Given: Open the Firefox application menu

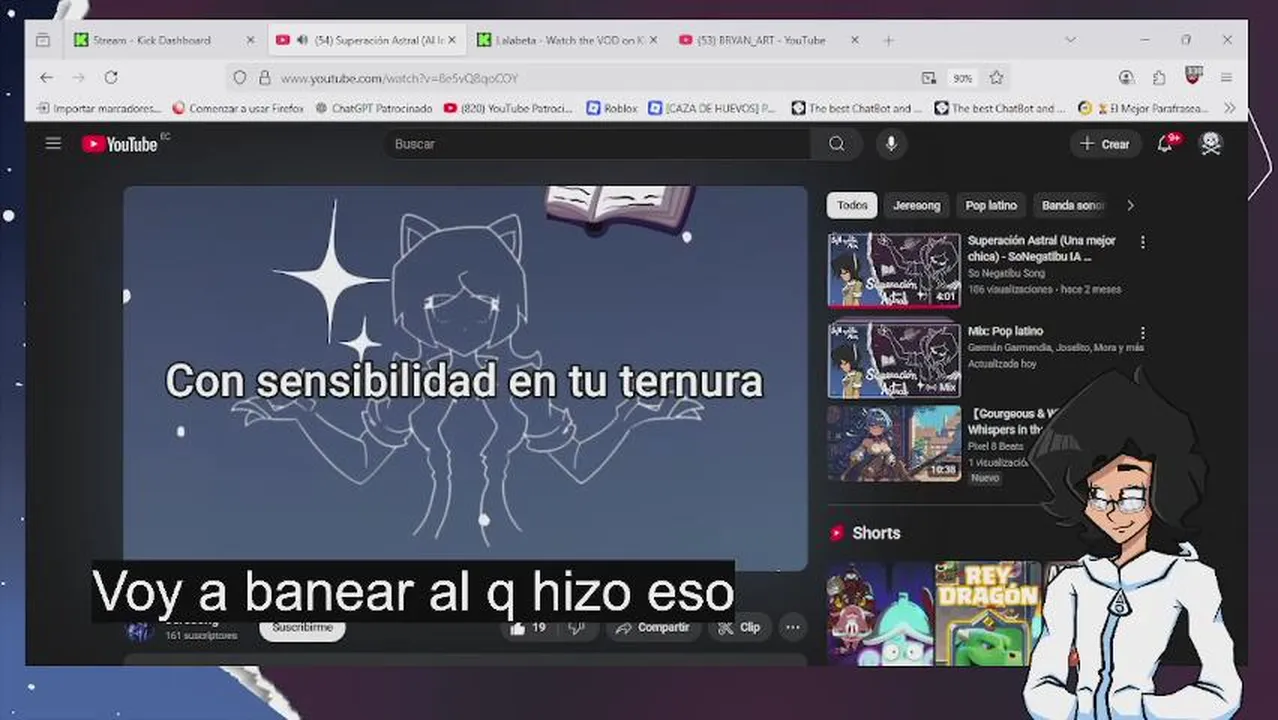Looking at the screenshot, I should point(1226,77).
